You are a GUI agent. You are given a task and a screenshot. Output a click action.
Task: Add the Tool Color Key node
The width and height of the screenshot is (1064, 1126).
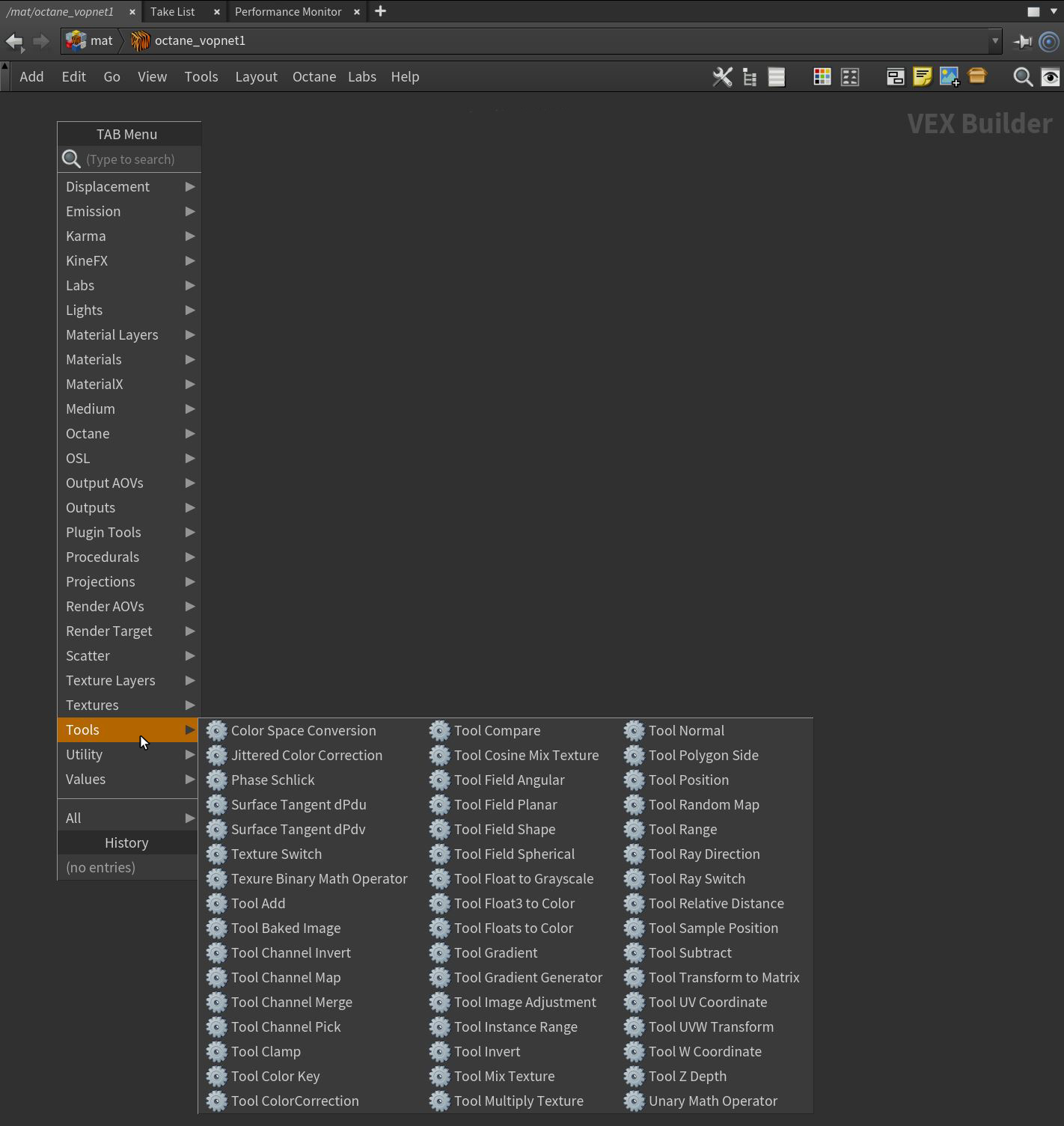pos(275,1076)
